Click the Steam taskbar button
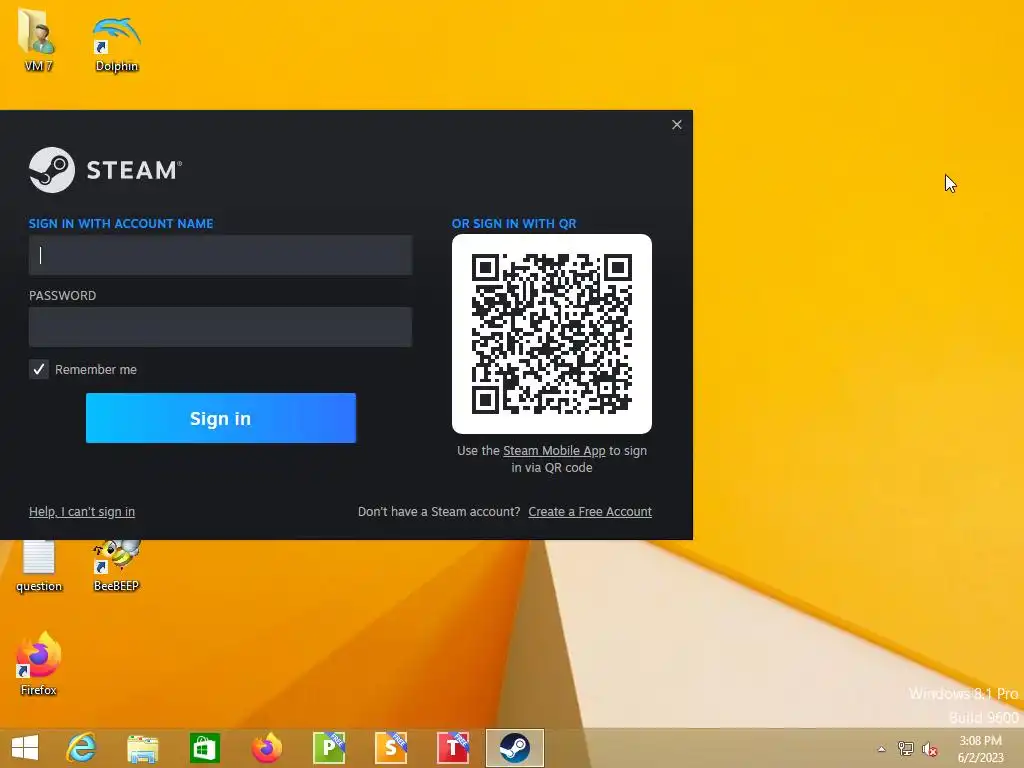Image resolution: width=1024 pixels, height=768 pixels. [x=515, y=748]
